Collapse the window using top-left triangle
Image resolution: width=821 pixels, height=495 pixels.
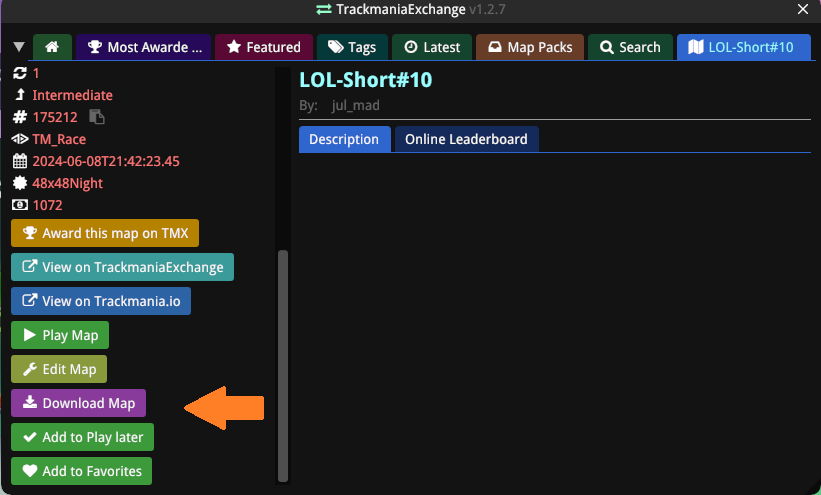pos(19,47)
